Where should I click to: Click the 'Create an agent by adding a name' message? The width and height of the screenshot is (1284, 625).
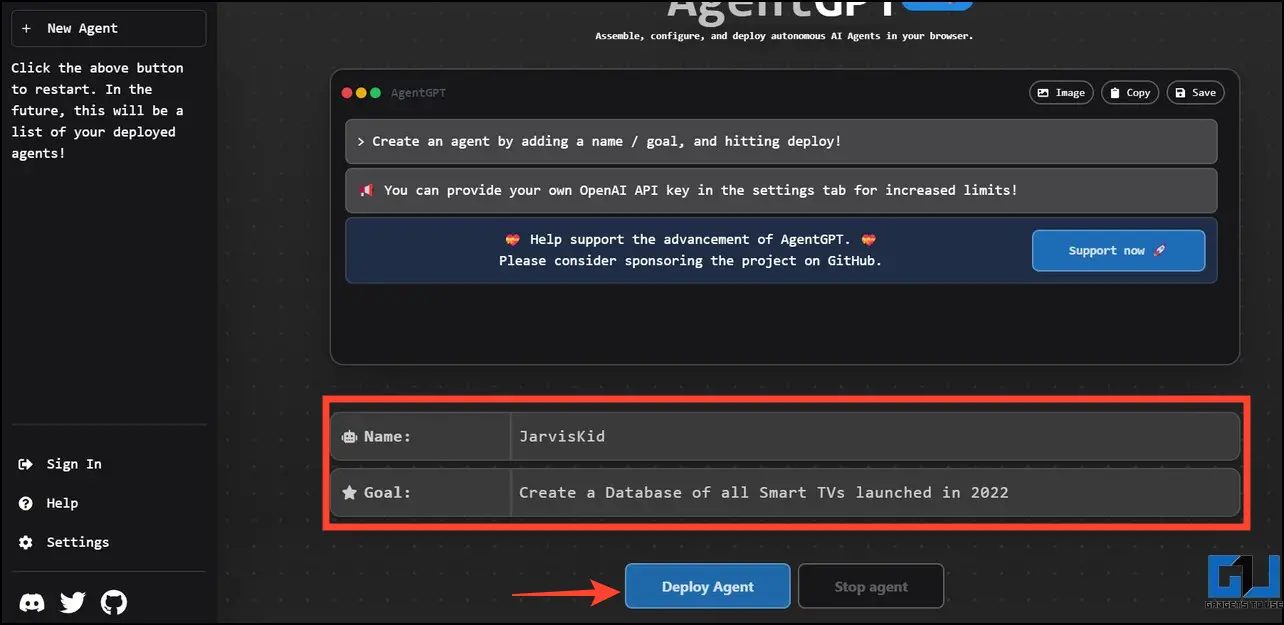[781, 141]
